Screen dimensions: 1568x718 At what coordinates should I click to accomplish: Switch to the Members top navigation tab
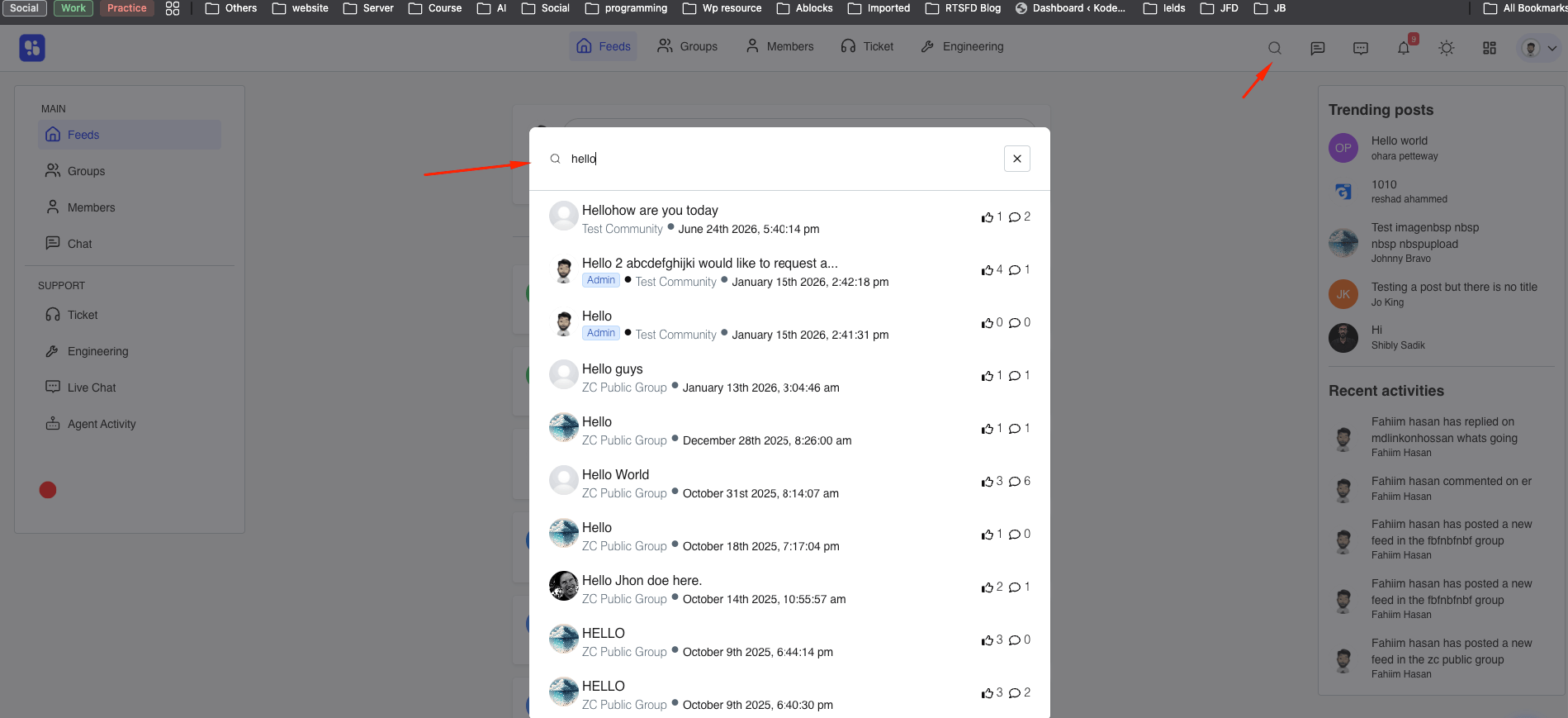[x=779, y=46]
